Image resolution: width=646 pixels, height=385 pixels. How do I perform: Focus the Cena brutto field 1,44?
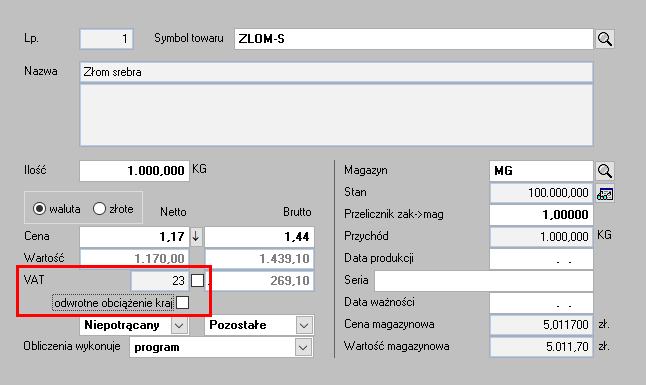coord(260,237)
